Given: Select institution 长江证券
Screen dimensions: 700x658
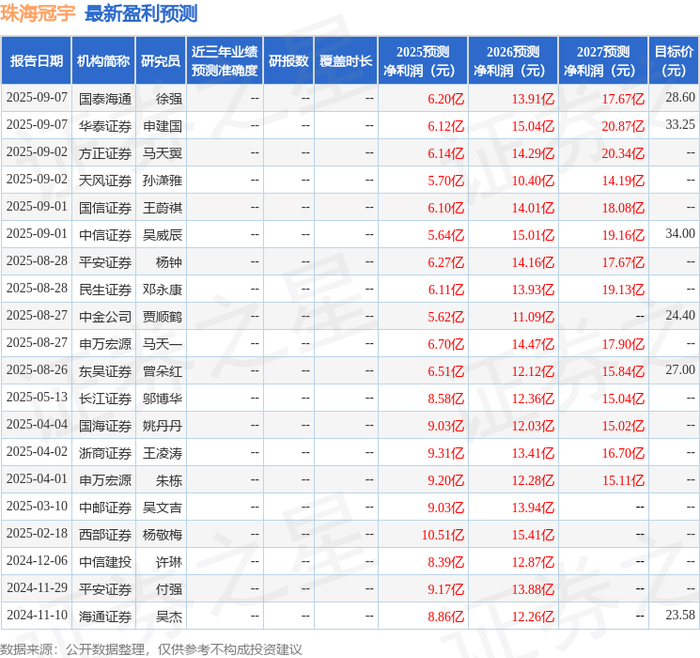Looking at the screenshot, I should click(105, 398).
